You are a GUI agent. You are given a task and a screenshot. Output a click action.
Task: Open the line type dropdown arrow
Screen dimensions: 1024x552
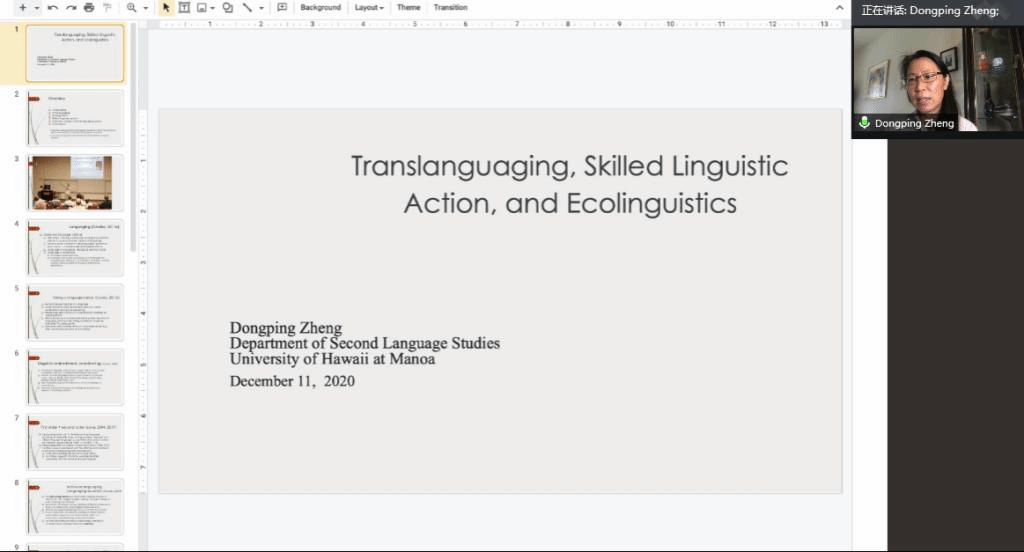(261, 8)
